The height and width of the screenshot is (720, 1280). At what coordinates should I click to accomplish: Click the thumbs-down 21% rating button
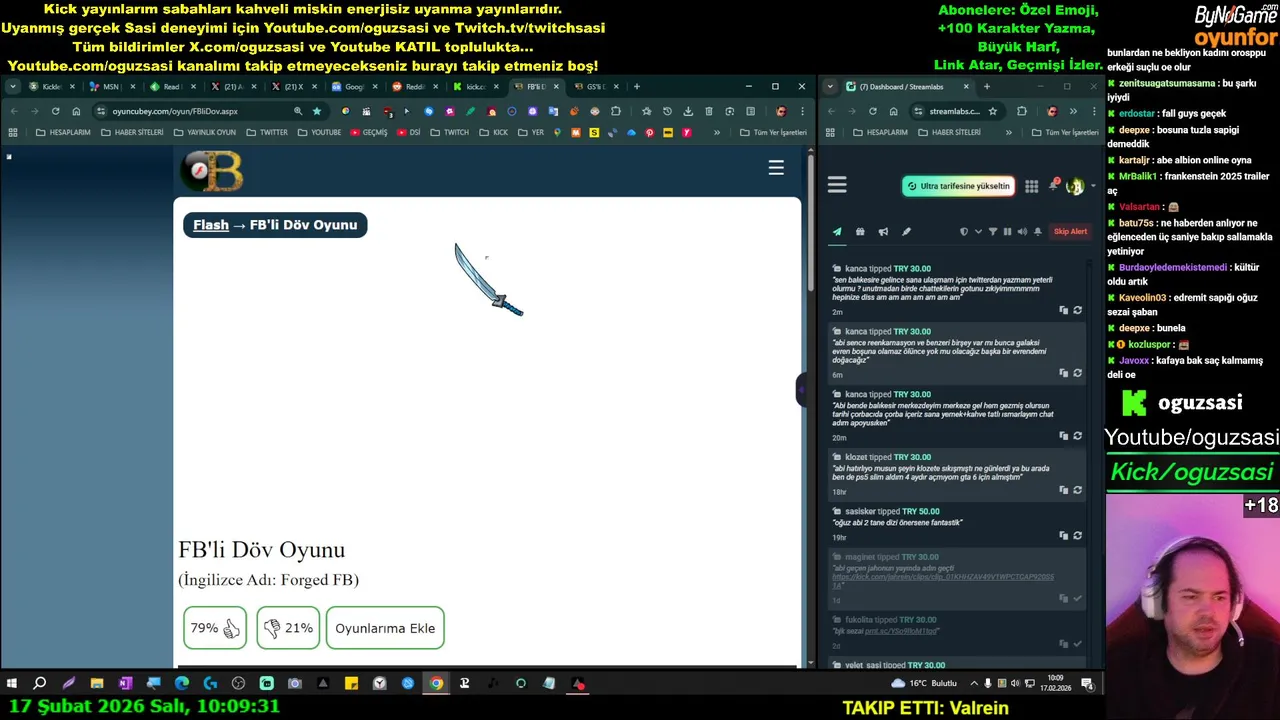pos(288,628)
